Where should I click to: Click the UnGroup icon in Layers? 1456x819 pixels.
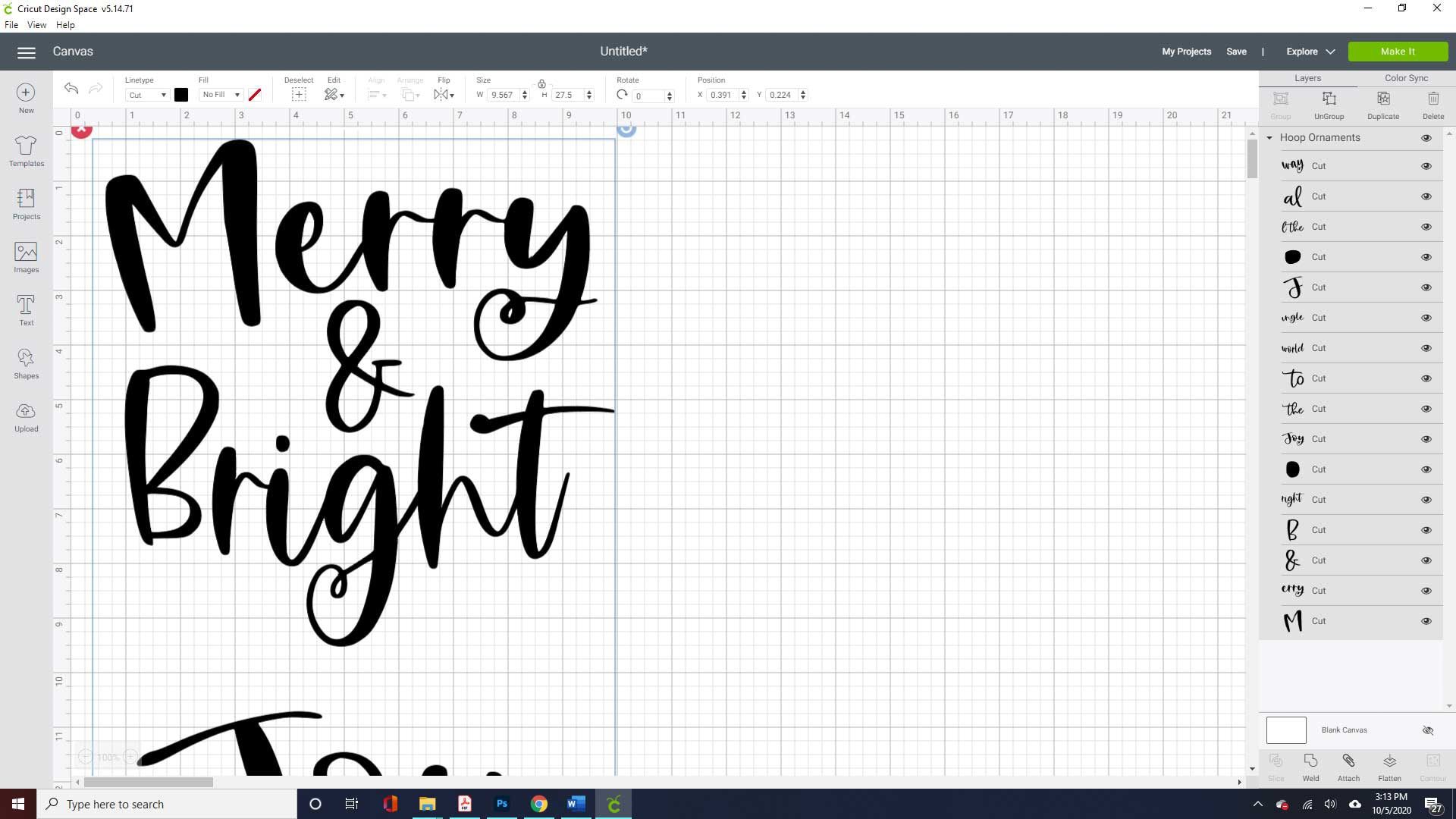coord(1329,99)
